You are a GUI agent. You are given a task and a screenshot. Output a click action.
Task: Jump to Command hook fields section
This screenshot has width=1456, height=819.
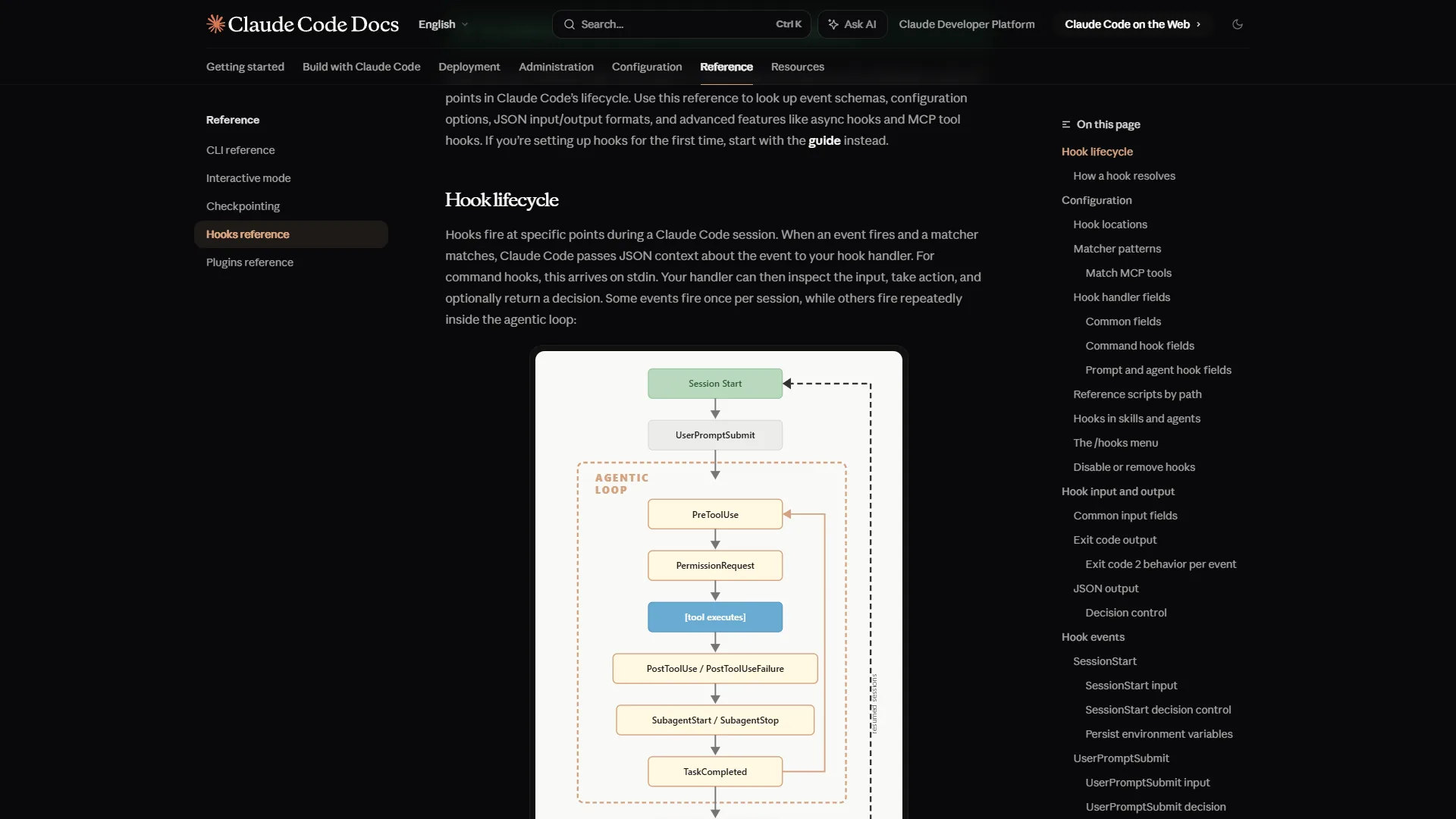(1140, 346)
